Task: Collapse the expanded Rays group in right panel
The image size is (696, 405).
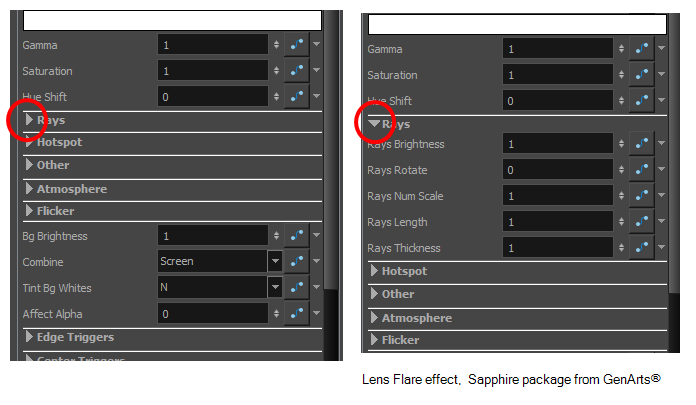Action: tap(374, 123)
